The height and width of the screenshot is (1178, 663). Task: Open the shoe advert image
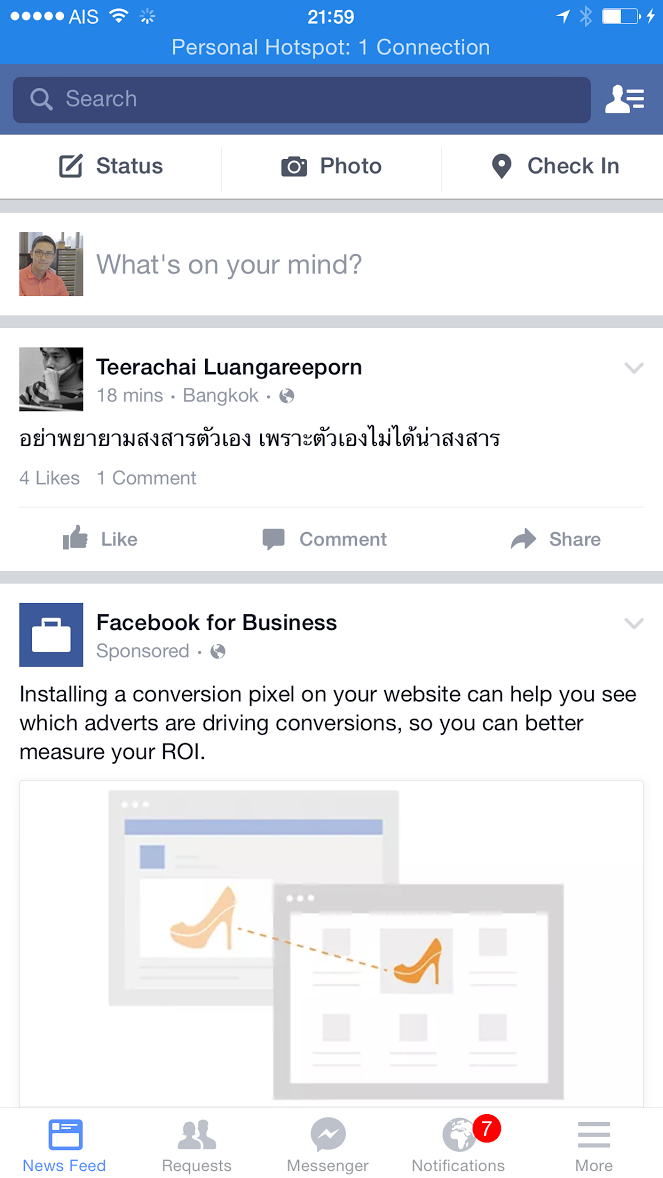332,944
